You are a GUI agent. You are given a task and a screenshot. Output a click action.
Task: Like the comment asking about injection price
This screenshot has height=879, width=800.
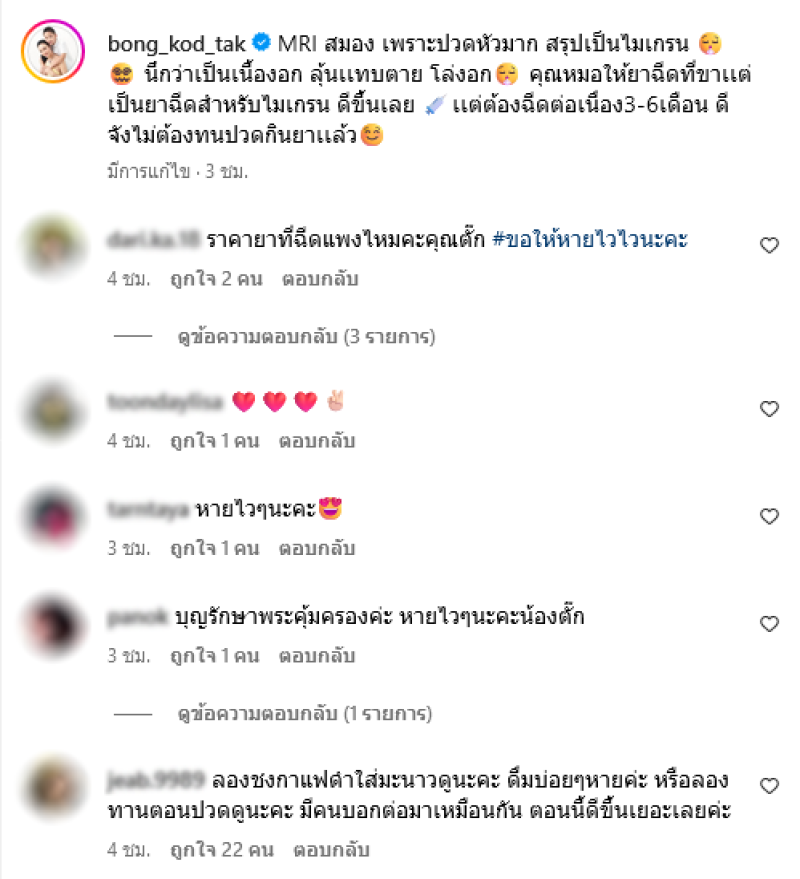coord(769,245)
